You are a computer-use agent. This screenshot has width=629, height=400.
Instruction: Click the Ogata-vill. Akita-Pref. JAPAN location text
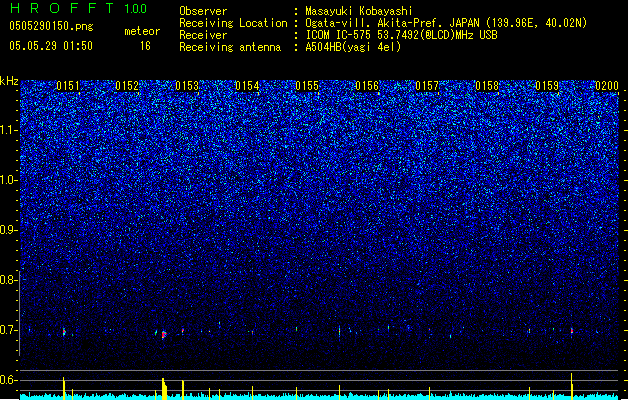(446, 23)
